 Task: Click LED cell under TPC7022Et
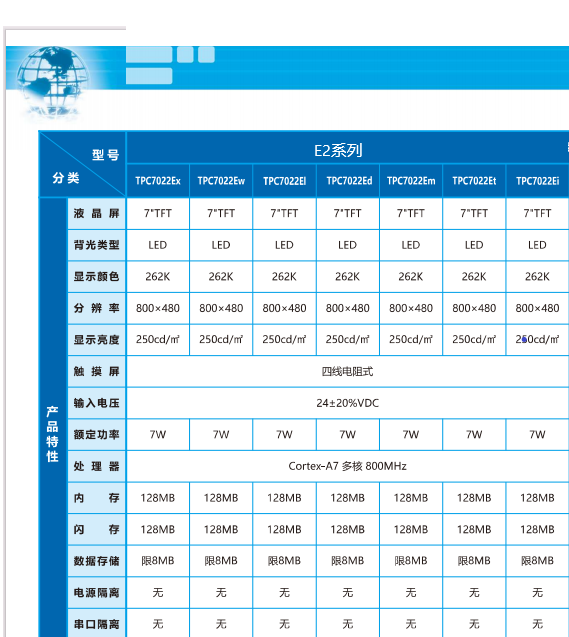(474, 245)
